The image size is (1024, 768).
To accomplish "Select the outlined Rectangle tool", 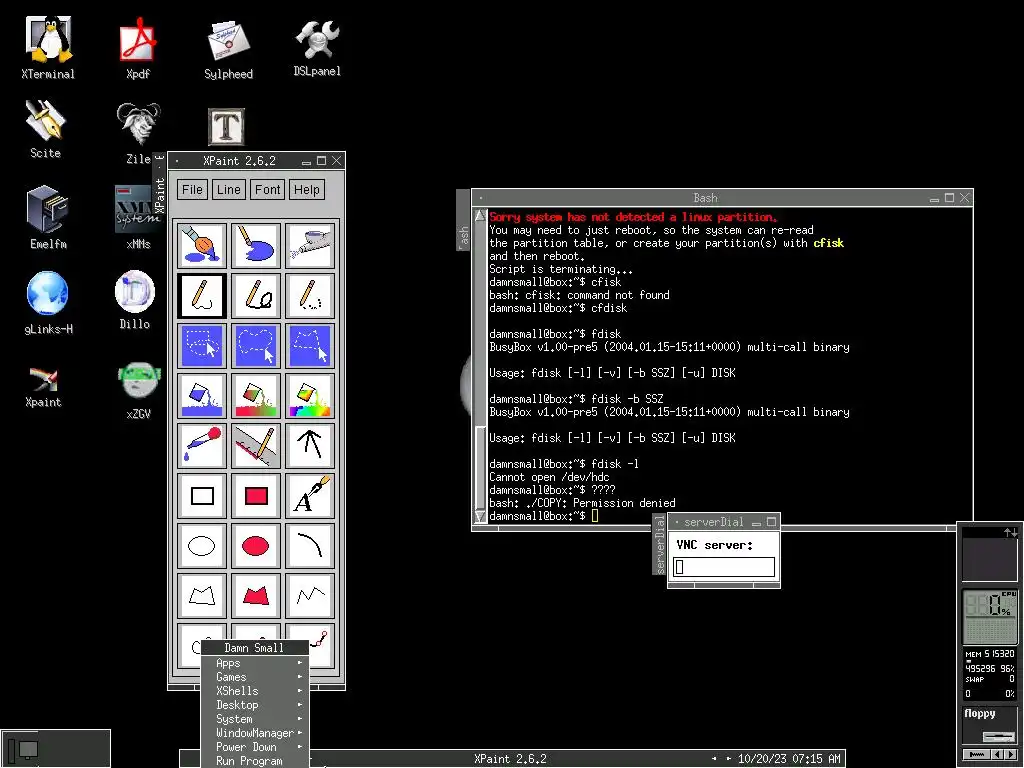I will tap(202, 496).
